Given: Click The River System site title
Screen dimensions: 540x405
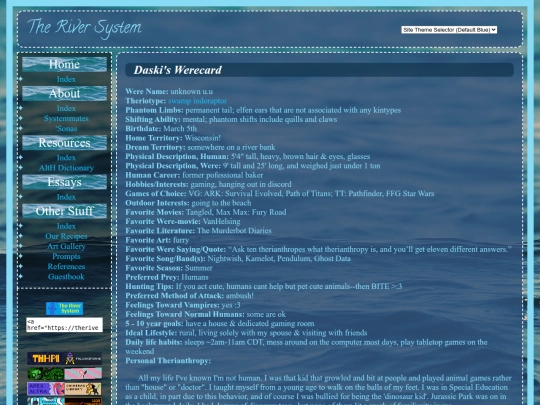Looking at the screenshot, I should pos(84,28).
